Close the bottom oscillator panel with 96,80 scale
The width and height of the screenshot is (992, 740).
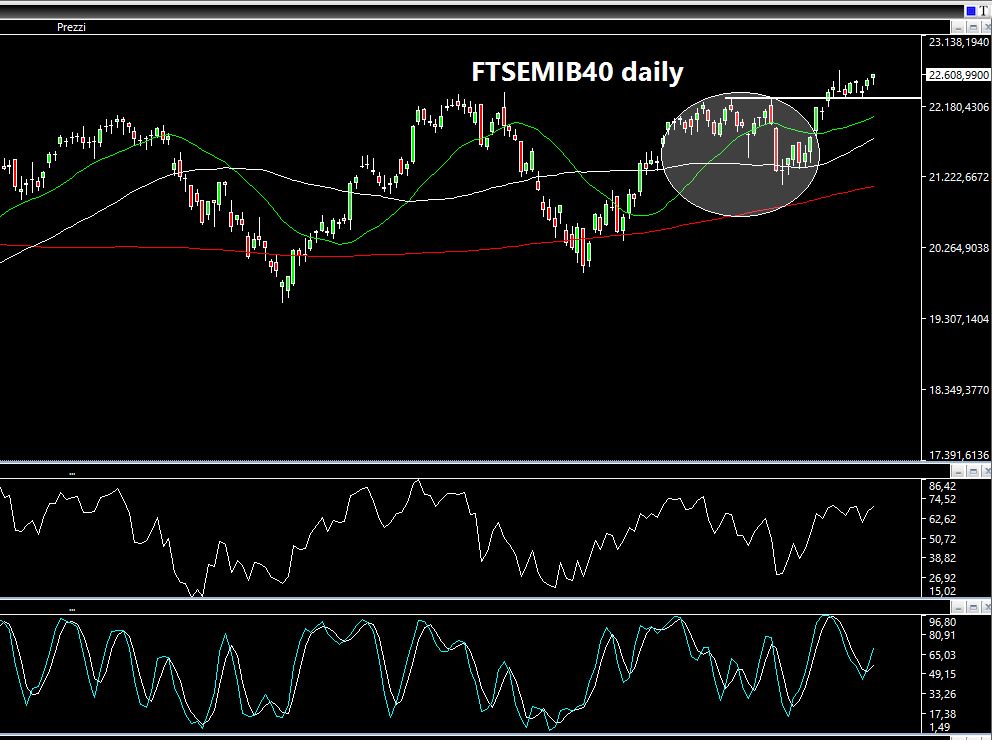coord(986,607)
